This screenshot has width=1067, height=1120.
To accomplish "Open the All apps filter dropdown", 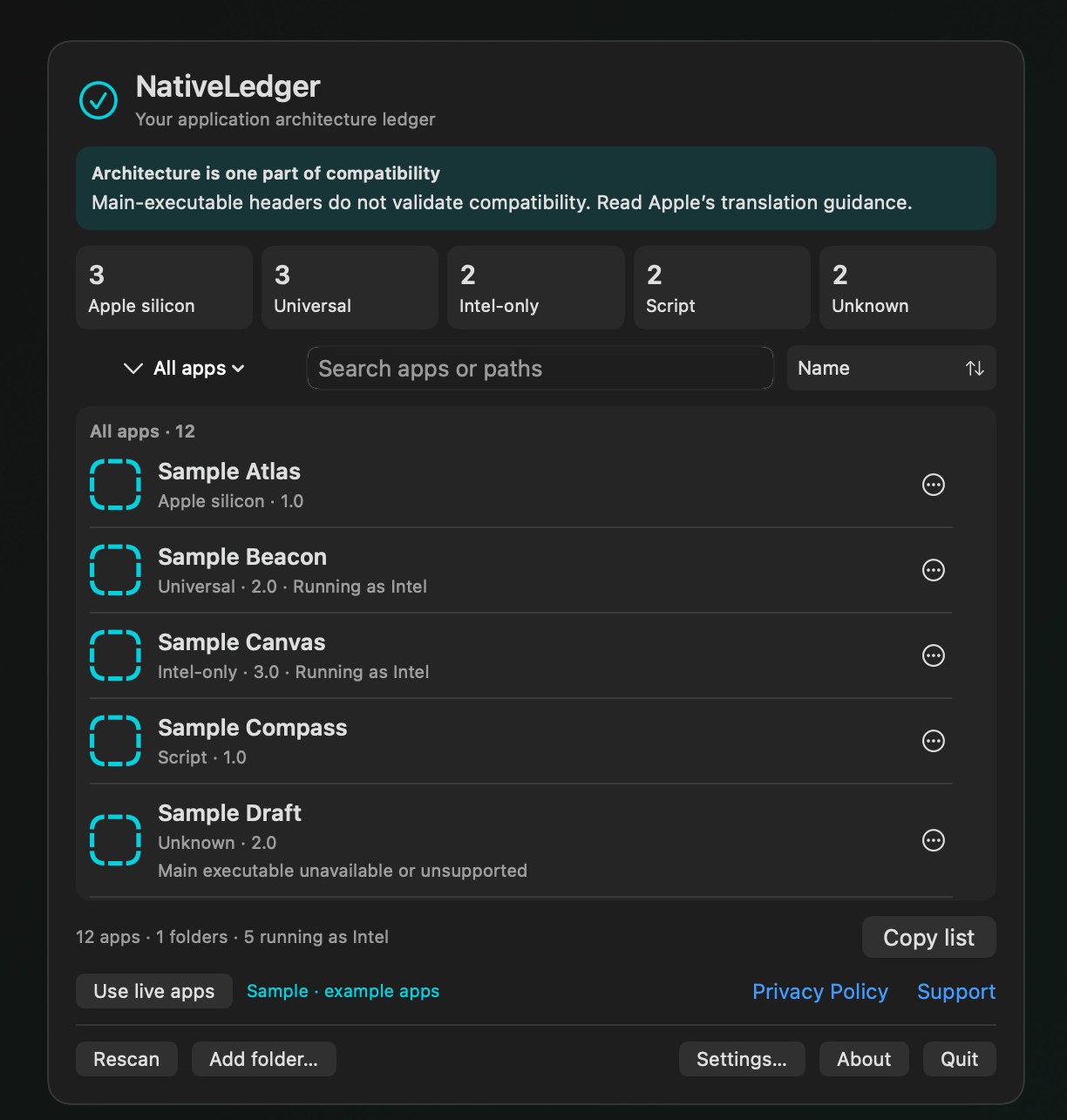I will [x=184, y=369].
